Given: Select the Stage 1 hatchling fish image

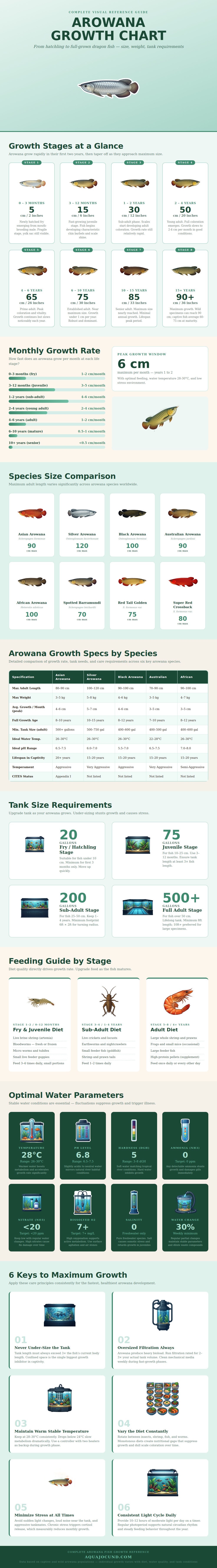Looking at the screenshot, I should (32, 183).
